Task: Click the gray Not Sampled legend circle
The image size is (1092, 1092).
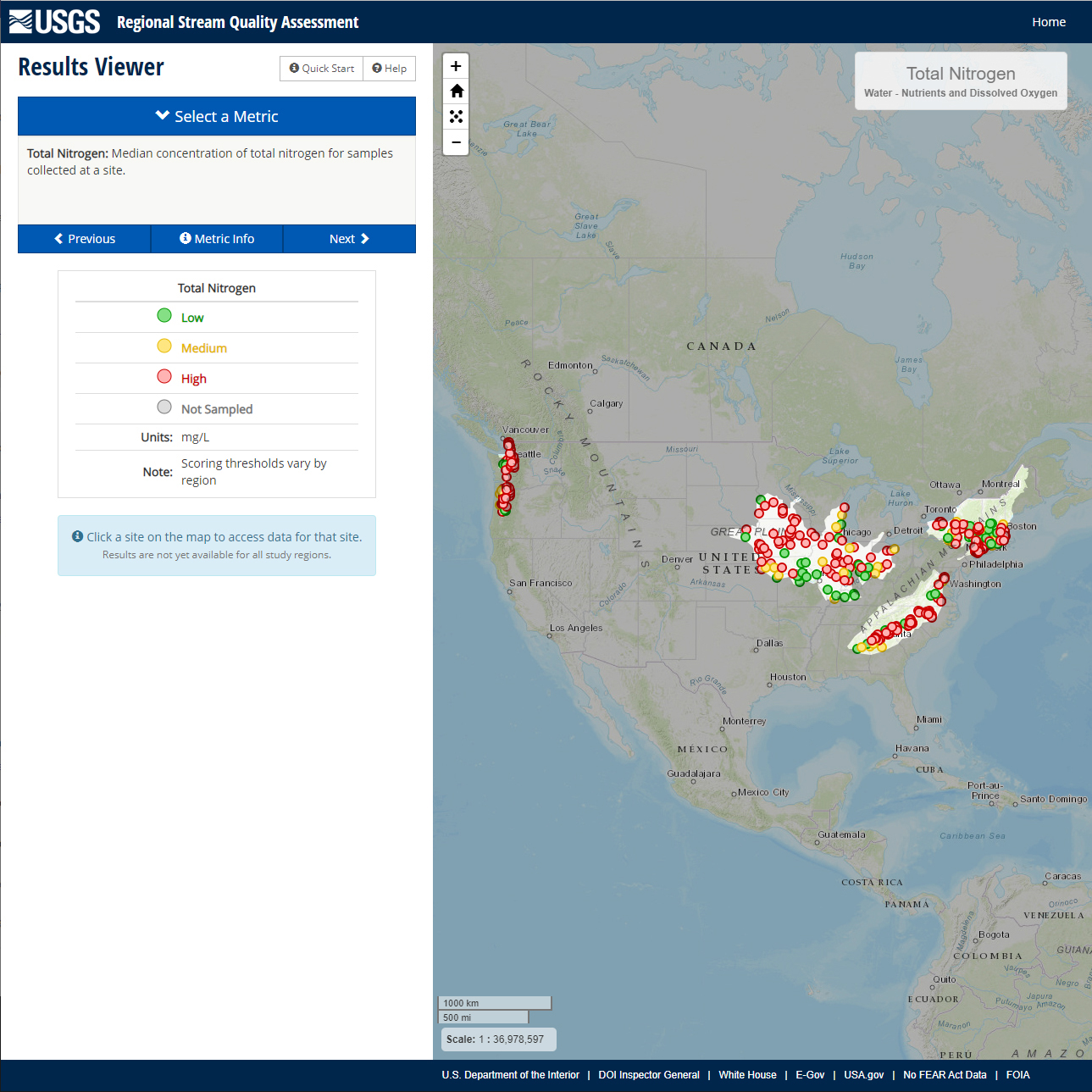Action: (164, 407)
